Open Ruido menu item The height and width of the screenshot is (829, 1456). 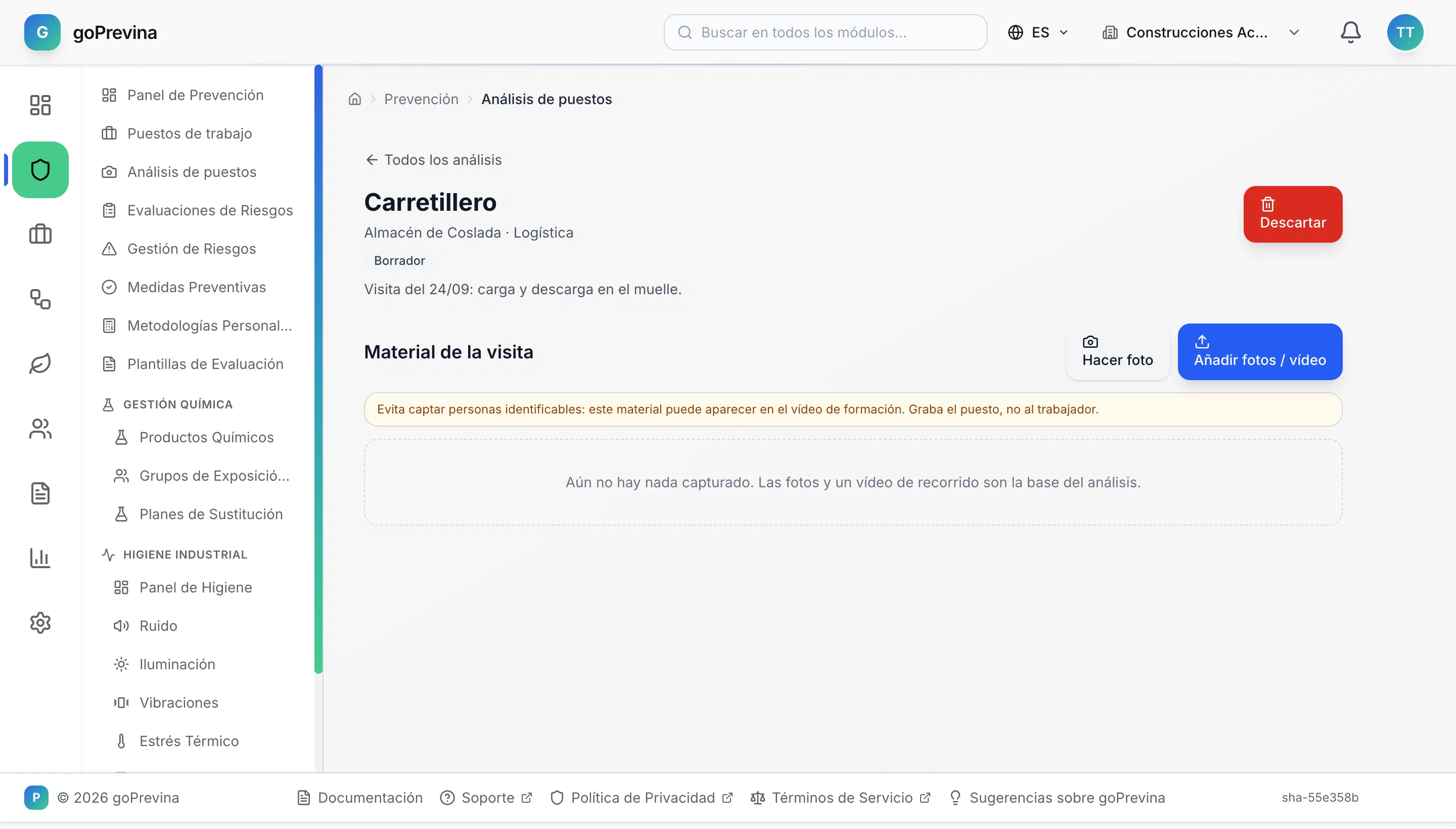pos(204,626)
